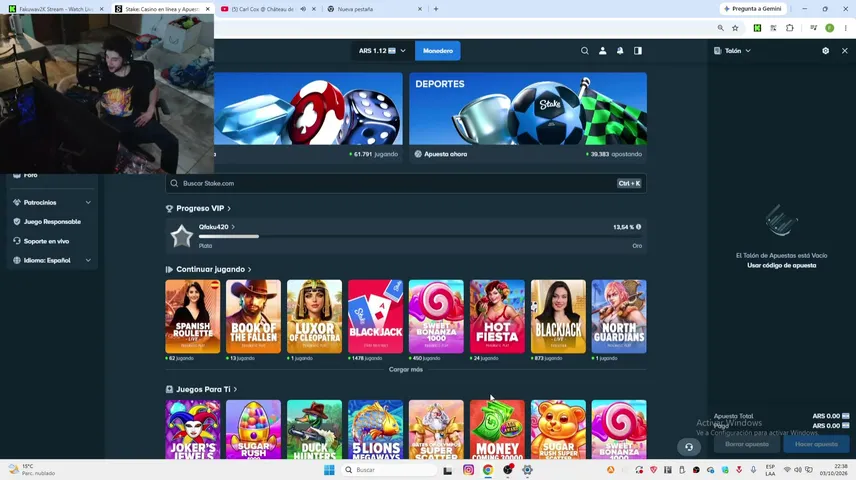The image size is (856, 480).
Task: Open Book of the Fallen game
Action: click(253, 317)
